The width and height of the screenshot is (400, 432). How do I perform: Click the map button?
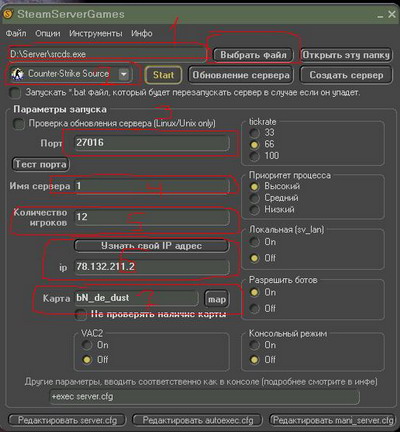tap(217, 299)
